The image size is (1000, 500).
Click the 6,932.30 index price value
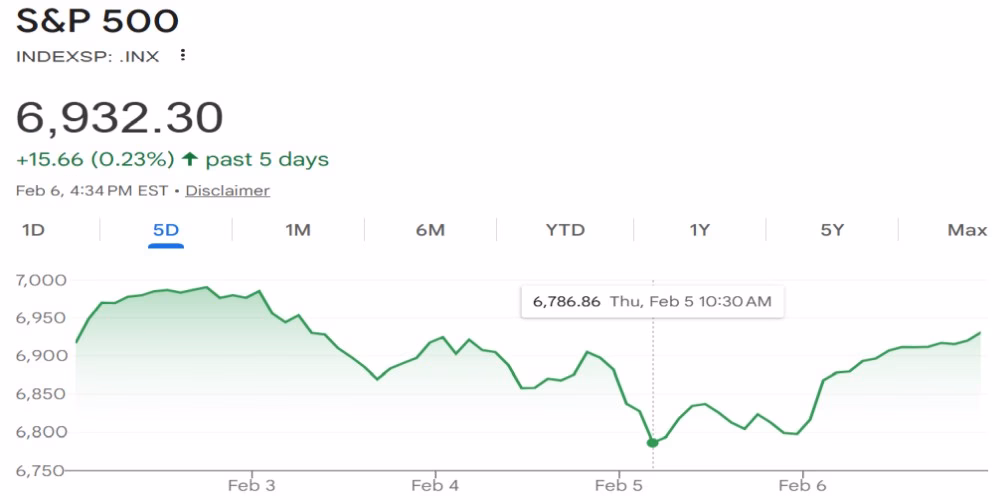pyautogui.click(x=119, y=118)
